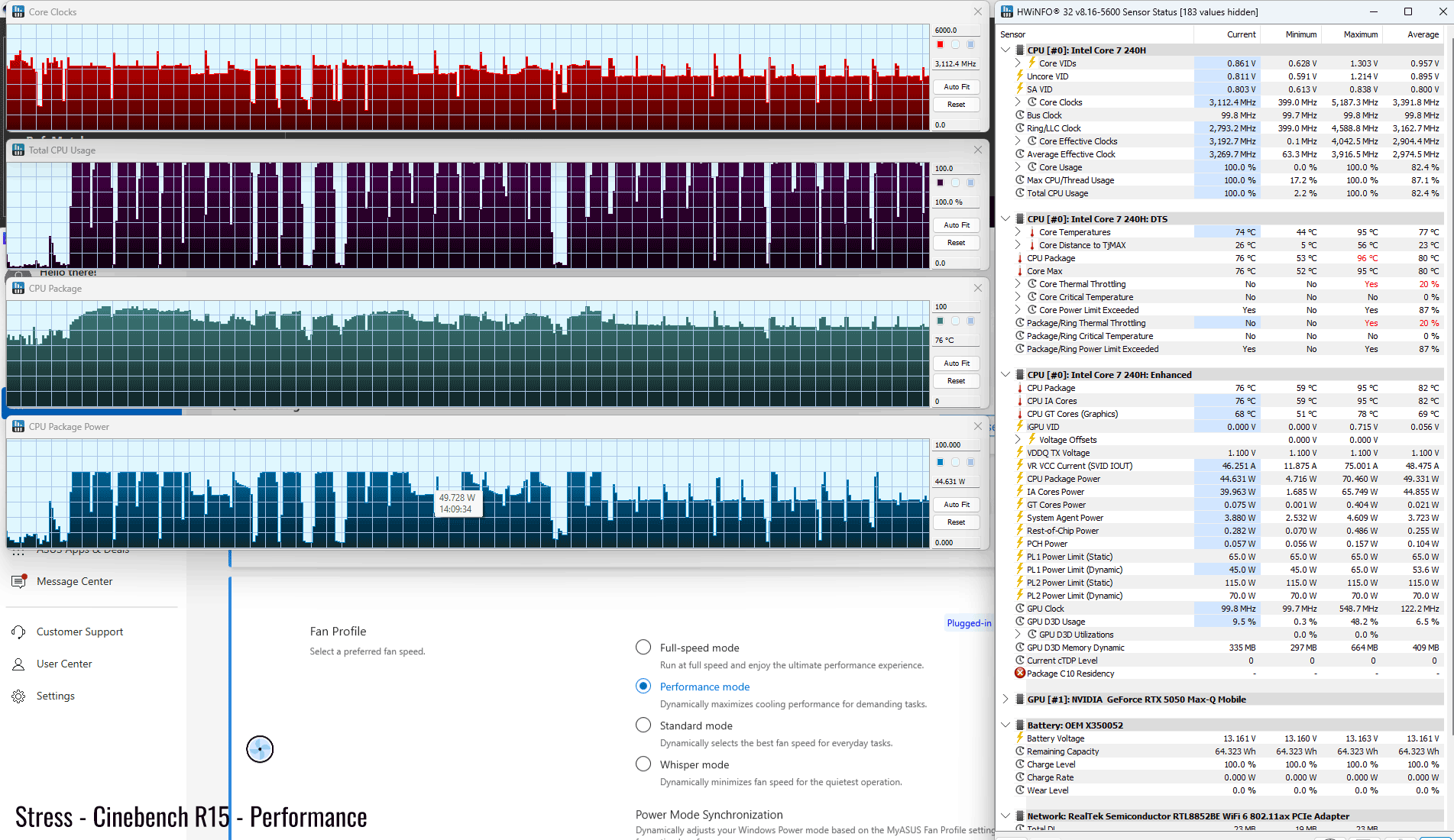Click the clock icon beside Bus Clock

click(x=1019, y=115)
